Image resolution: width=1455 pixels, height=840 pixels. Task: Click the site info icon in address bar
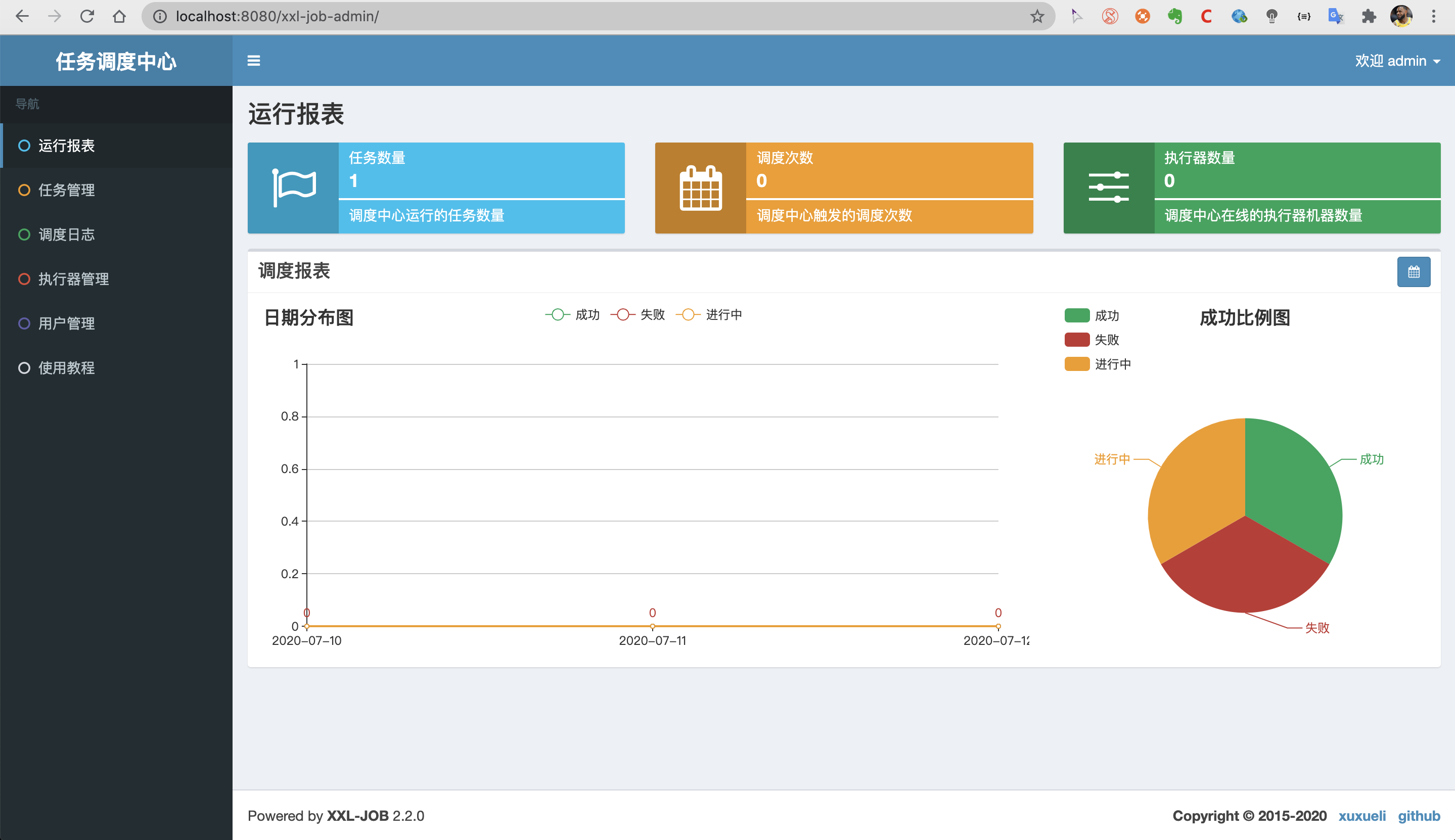click(160, 16)
